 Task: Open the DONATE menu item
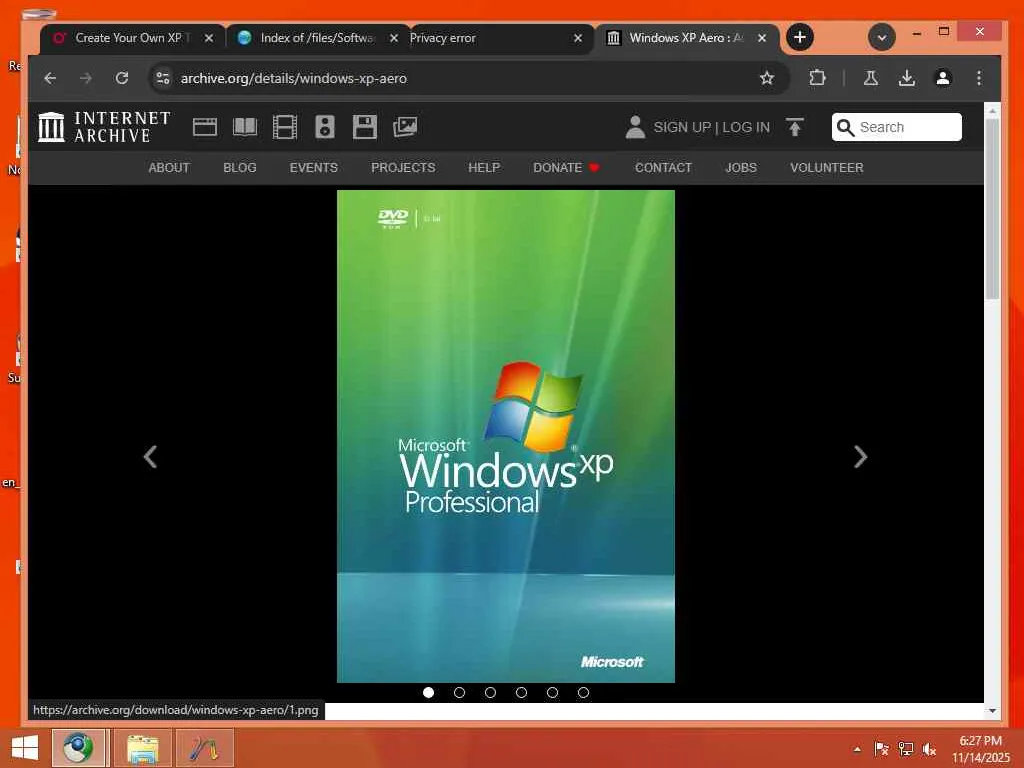click(566, 168)
